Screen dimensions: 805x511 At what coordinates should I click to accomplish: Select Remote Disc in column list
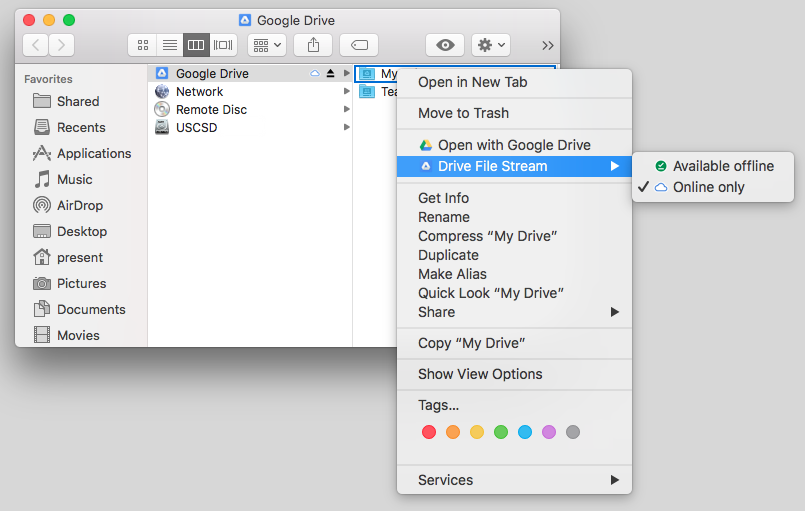[250, 109]
